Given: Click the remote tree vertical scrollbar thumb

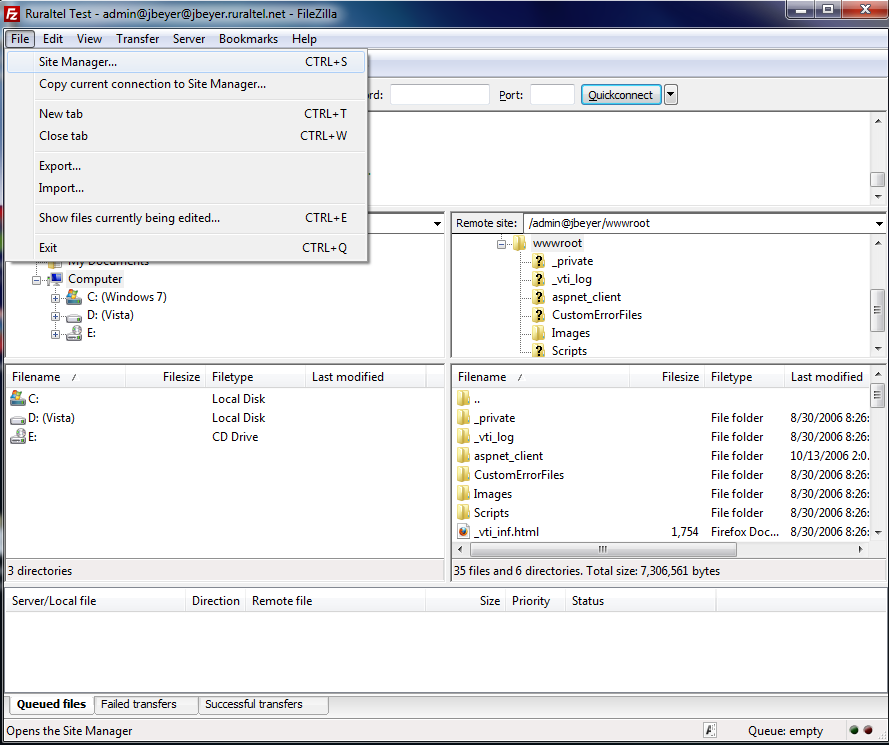Looking at the screenshot, I should point(878,310).
